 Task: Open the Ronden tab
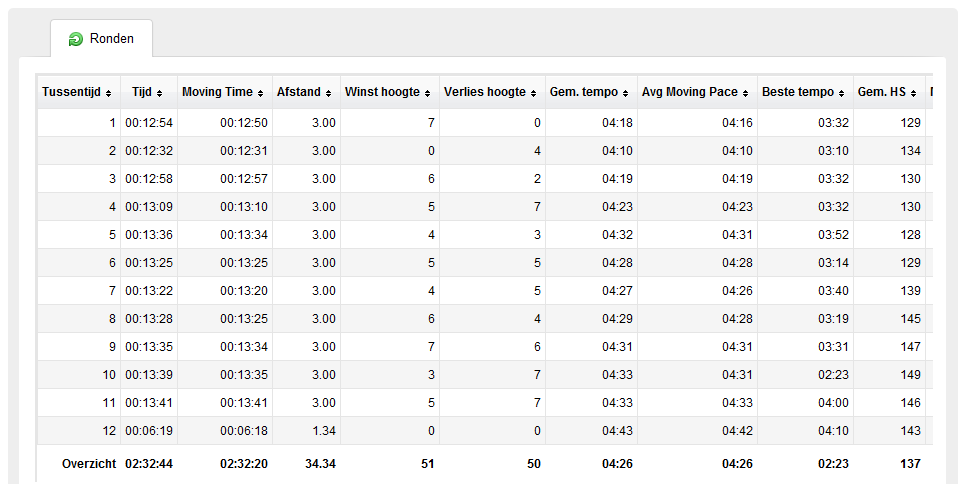(x=101, y=39)
